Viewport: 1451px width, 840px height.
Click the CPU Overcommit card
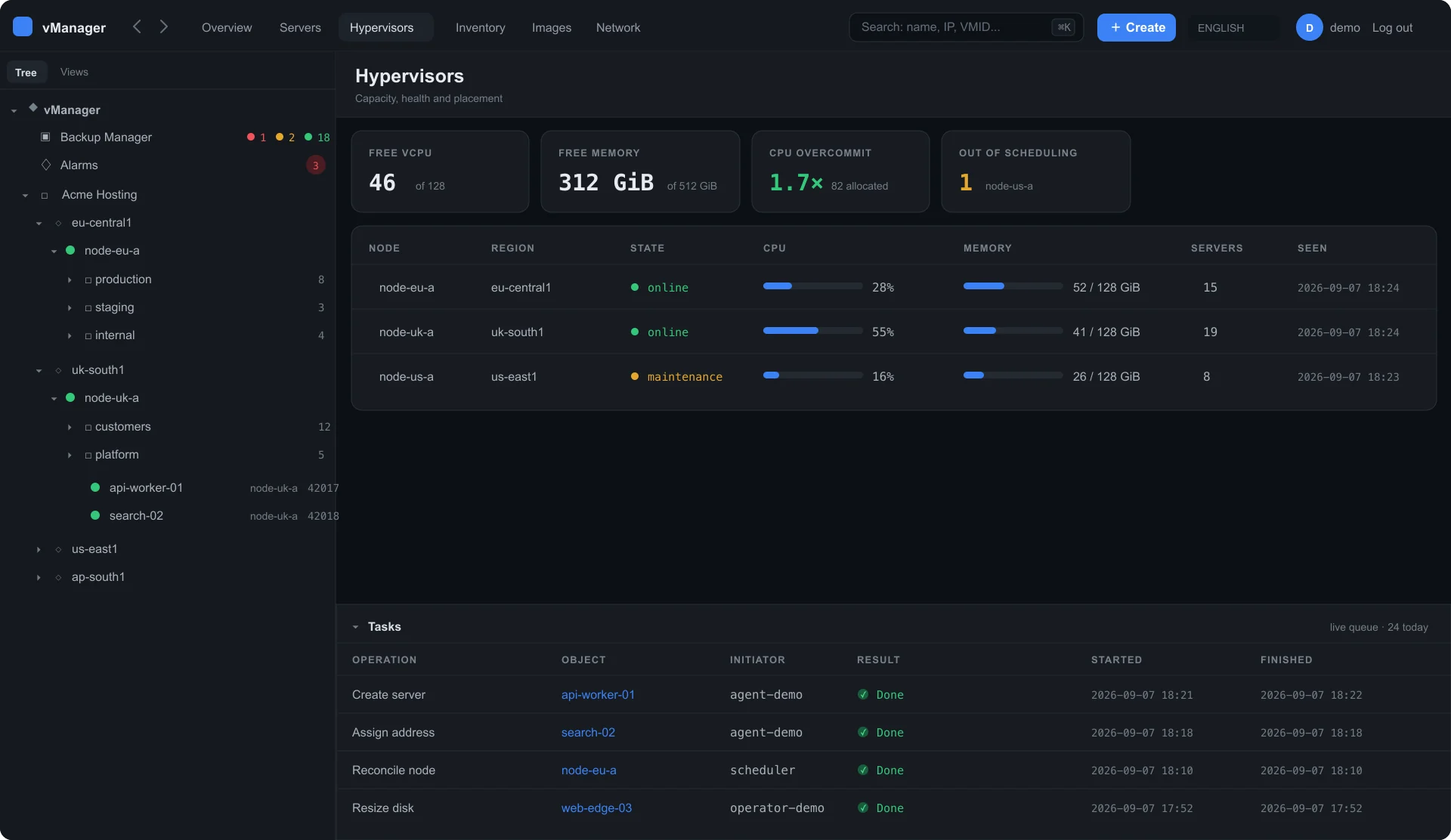point(840,171)
